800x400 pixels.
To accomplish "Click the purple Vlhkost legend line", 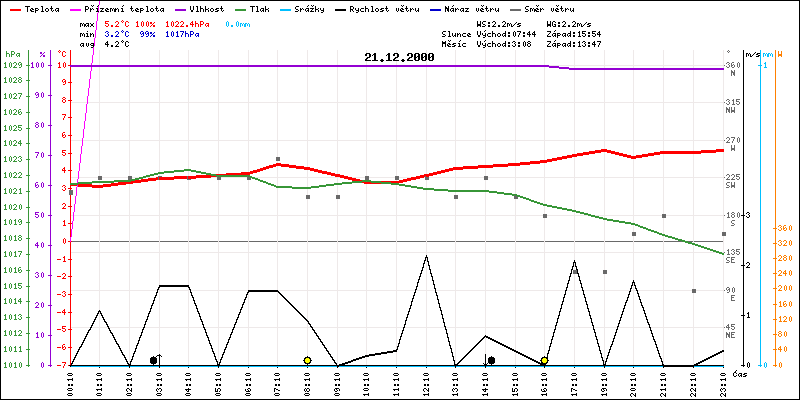I will coord(178,8).
